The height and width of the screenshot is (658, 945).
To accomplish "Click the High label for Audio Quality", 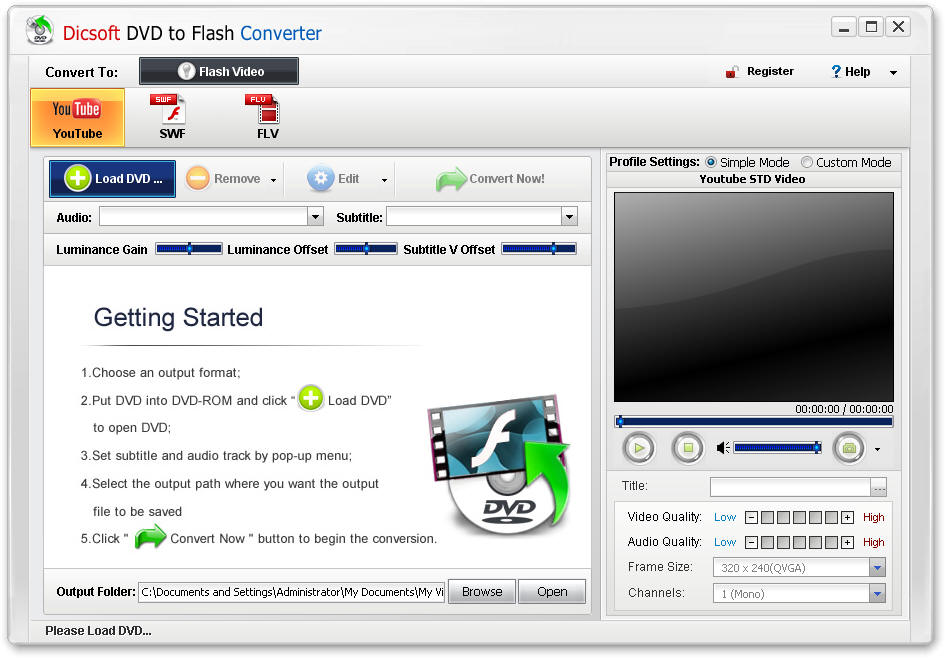I will tap(873, 542).
